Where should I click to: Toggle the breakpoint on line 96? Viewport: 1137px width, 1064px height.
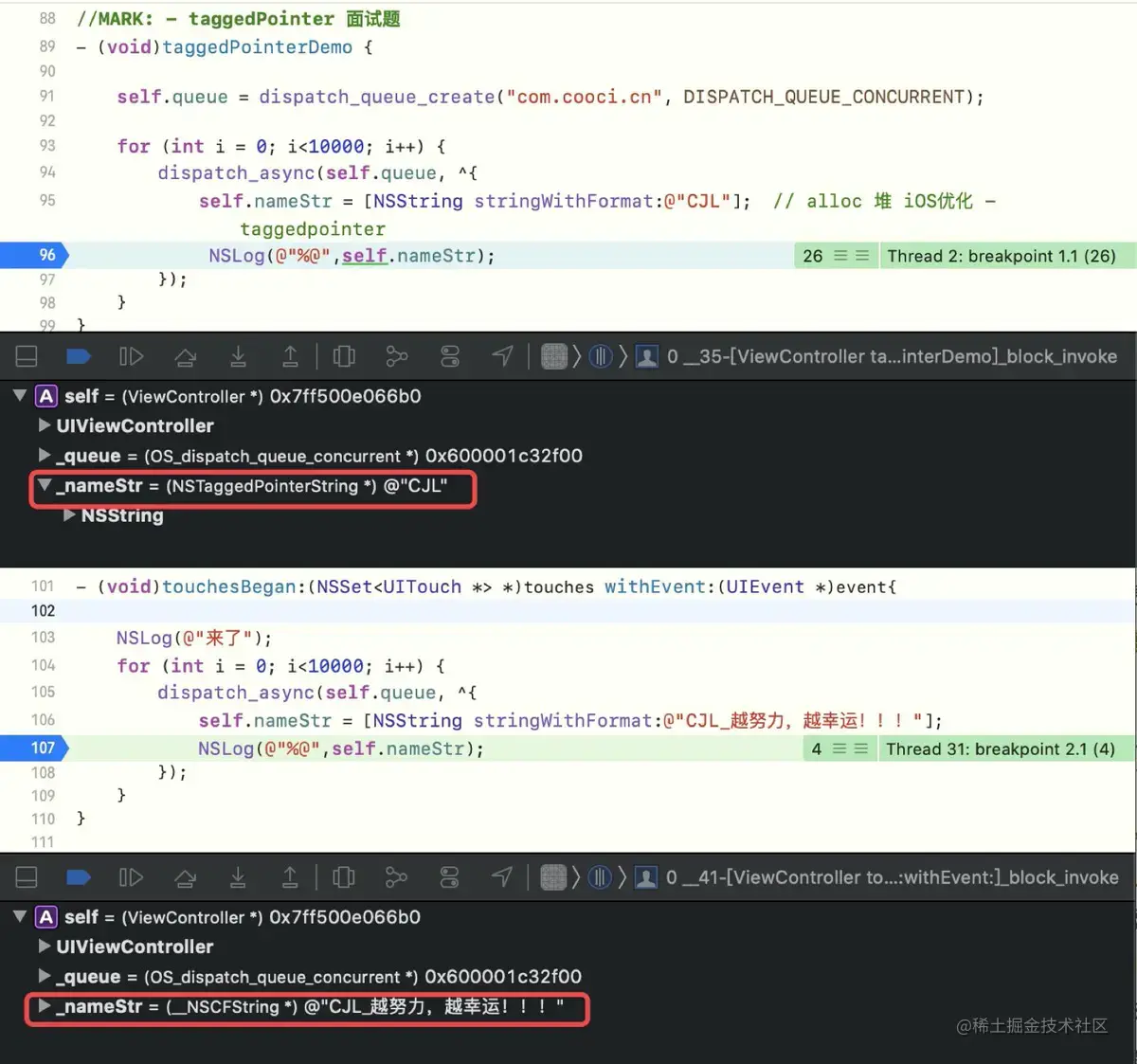tap(35, 255)
